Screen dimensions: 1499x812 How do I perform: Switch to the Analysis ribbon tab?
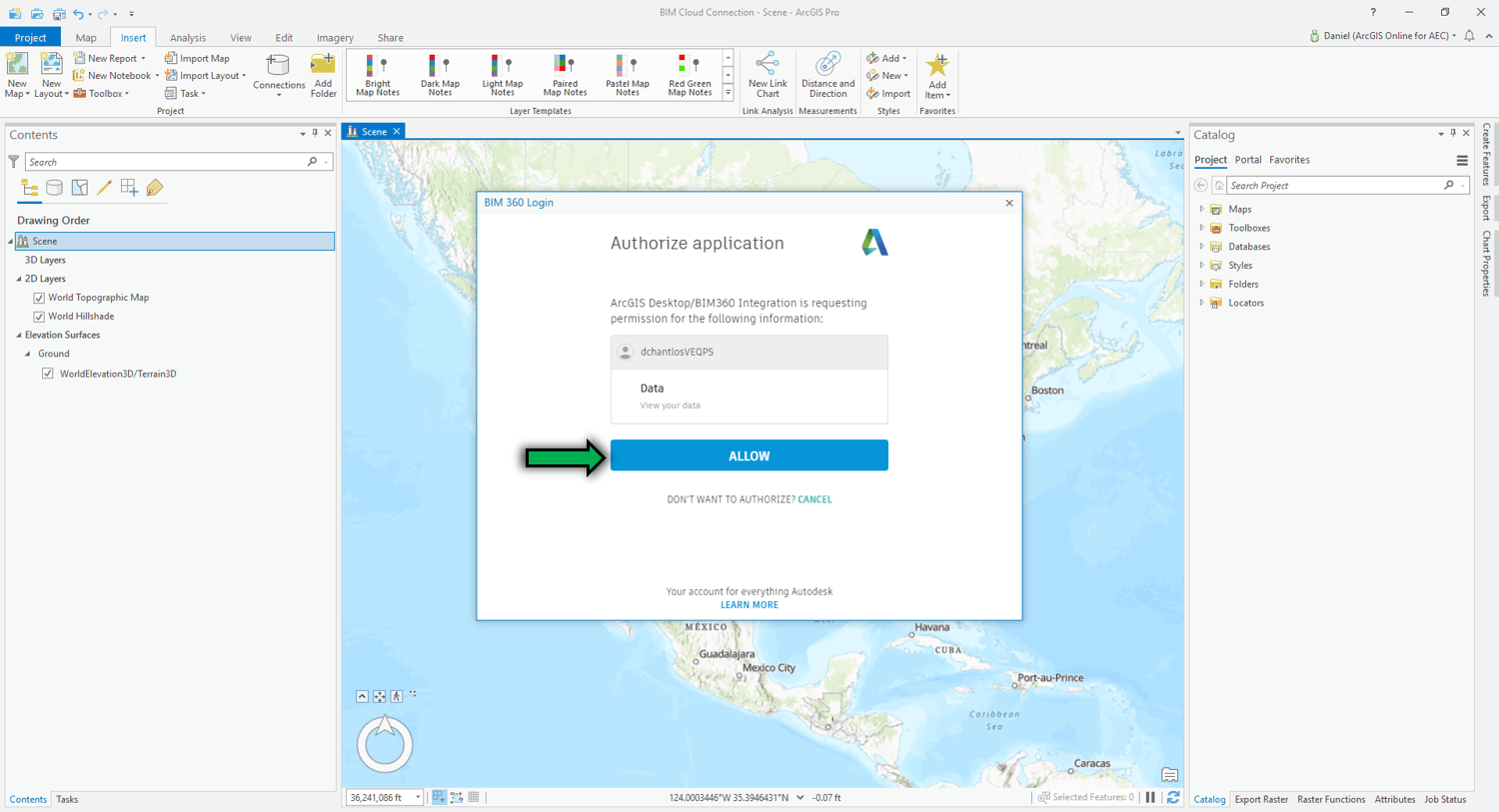(x=188, y=38)
